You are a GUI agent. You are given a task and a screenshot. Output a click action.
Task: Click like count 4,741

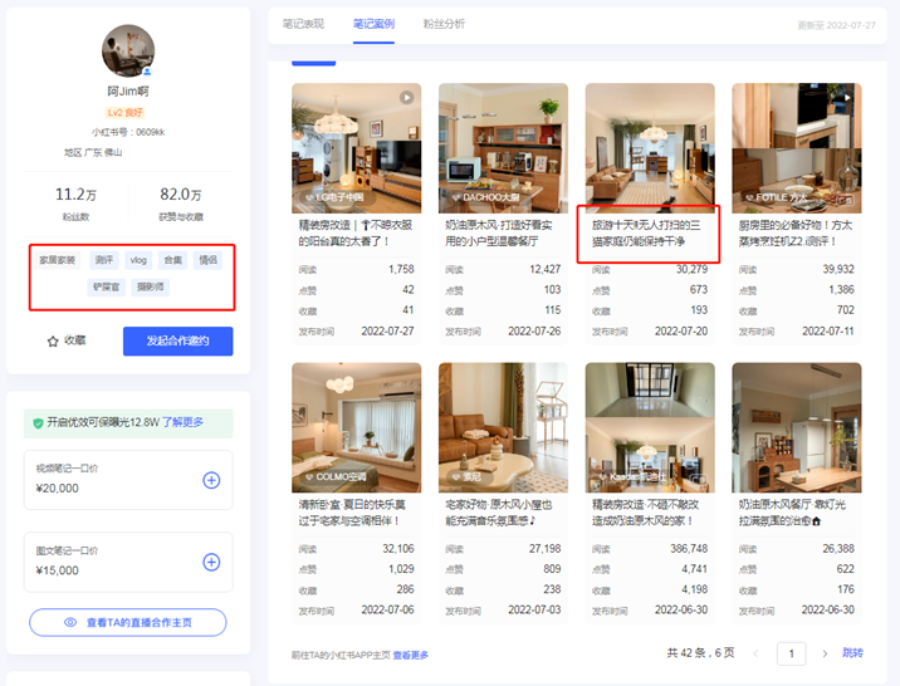[695, 569]
